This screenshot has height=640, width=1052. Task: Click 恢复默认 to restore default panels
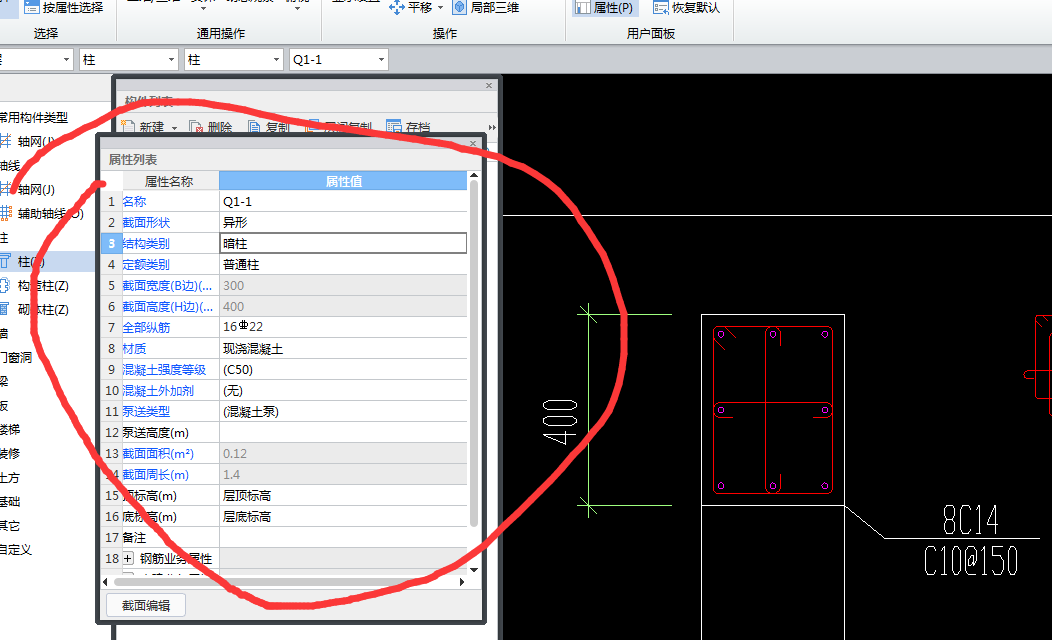[x=686, y=7]
